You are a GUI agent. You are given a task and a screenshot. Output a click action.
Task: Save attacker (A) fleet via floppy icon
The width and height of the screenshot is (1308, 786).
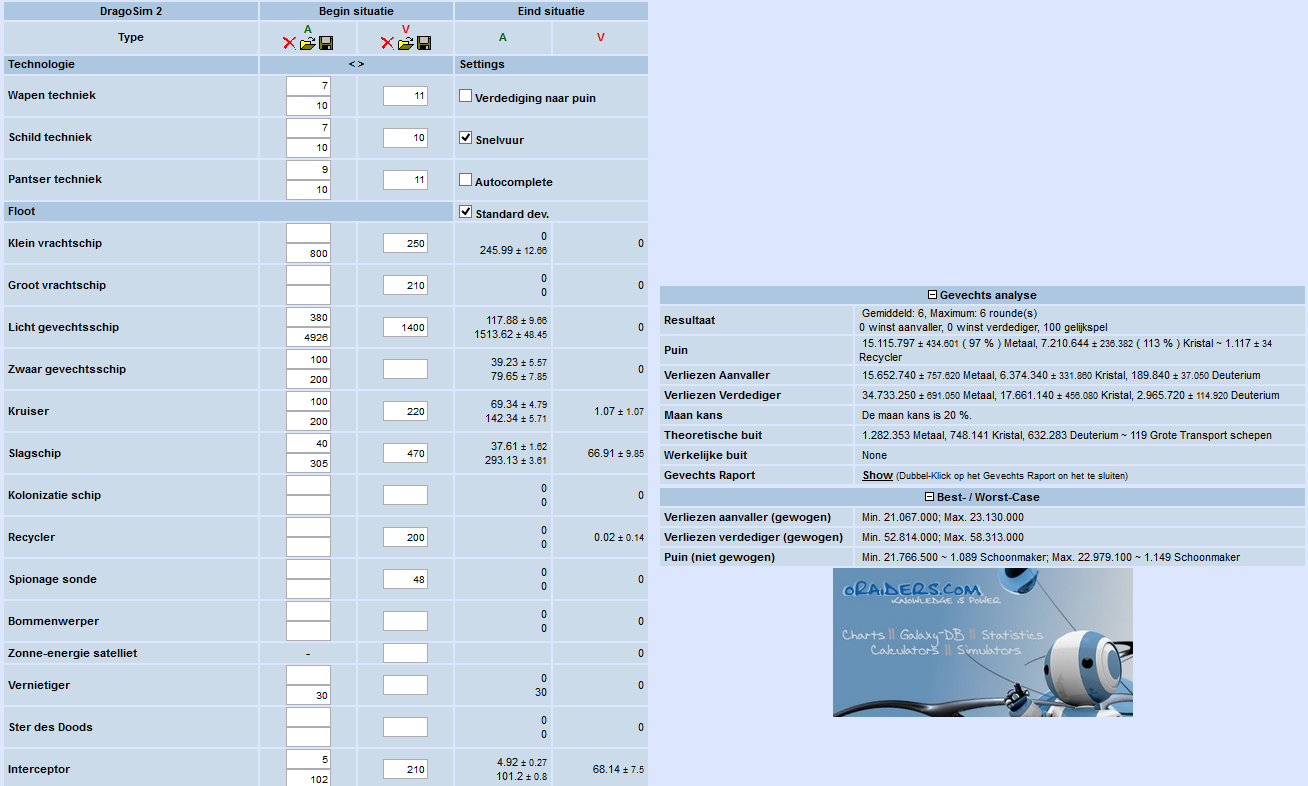(325, 44)
